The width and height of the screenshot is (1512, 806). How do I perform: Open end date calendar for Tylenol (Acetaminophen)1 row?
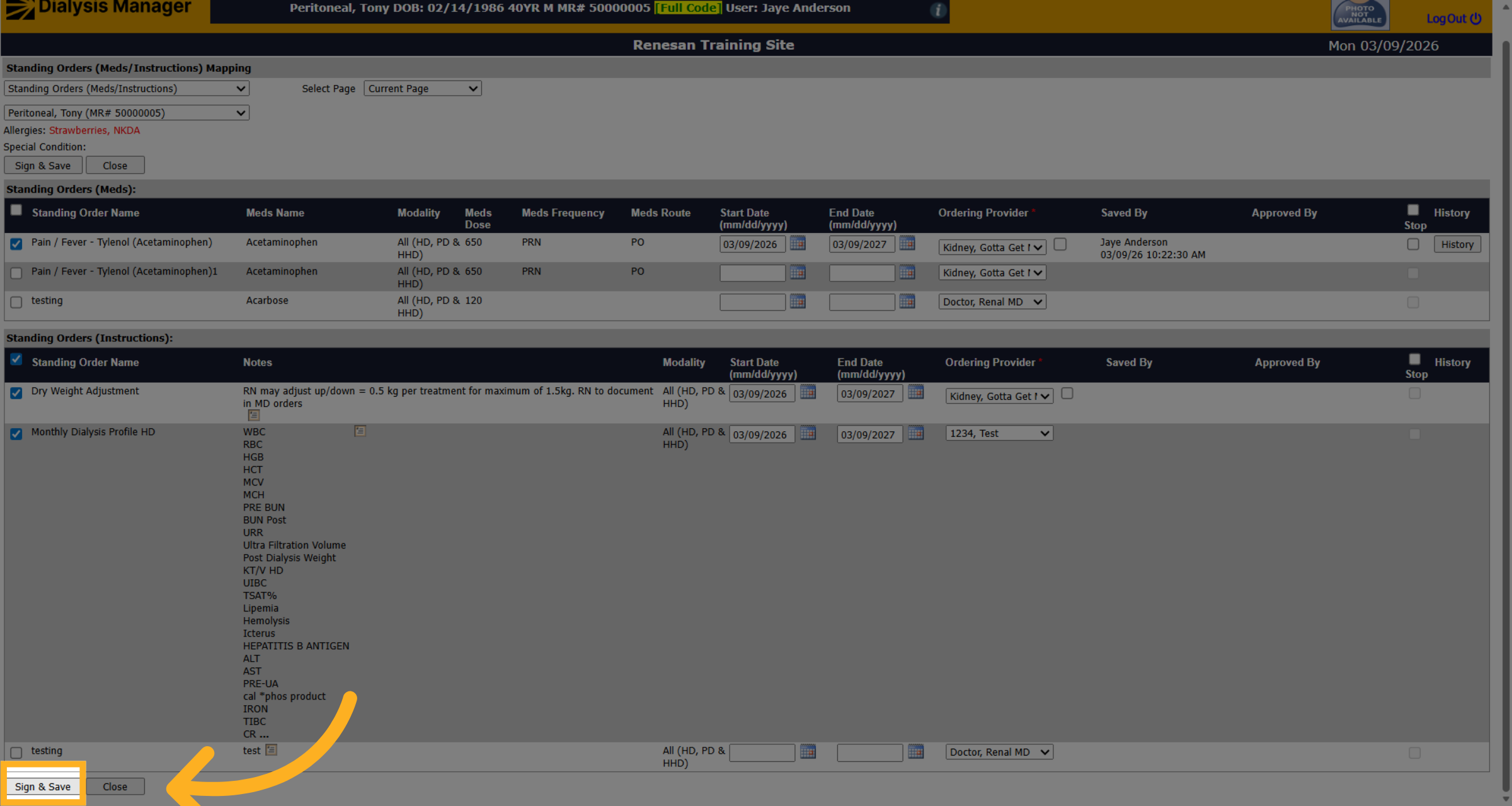907,273
